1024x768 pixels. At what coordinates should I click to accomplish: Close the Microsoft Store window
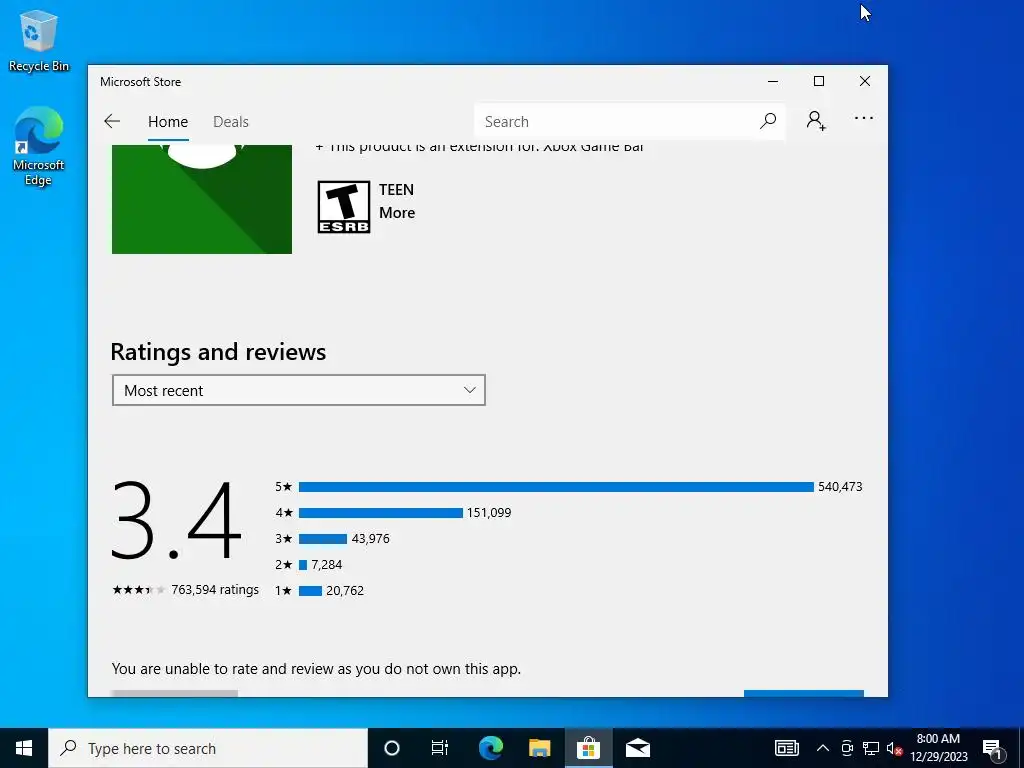click(x=865, y=81)
